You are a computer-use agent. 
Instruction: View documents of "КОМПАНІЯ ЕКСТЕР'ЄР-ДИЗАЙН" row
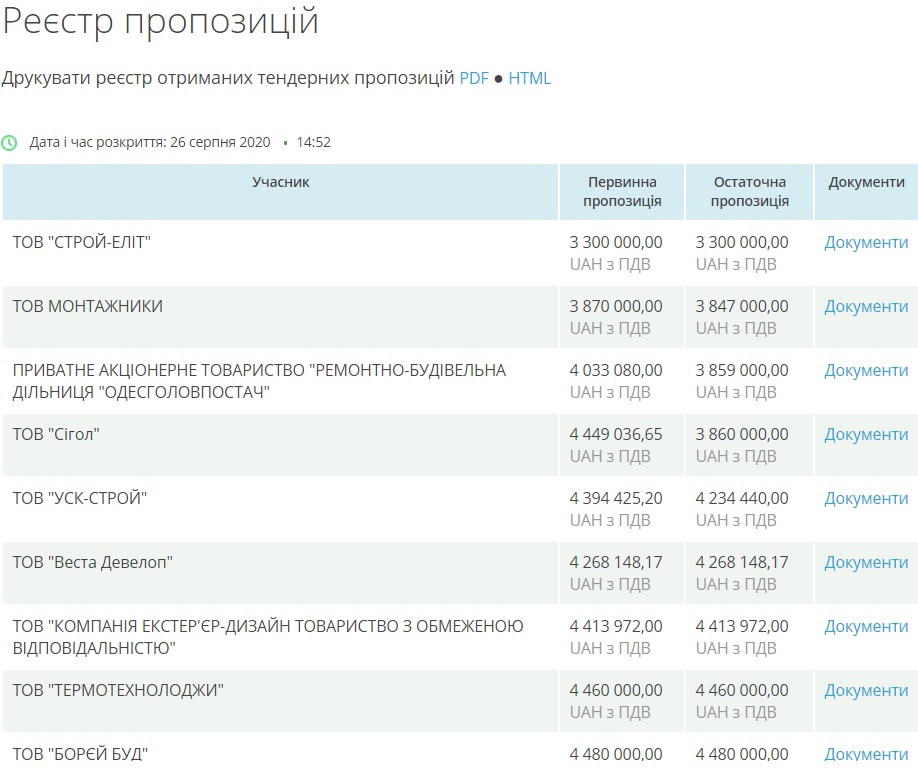coord(866,626)
